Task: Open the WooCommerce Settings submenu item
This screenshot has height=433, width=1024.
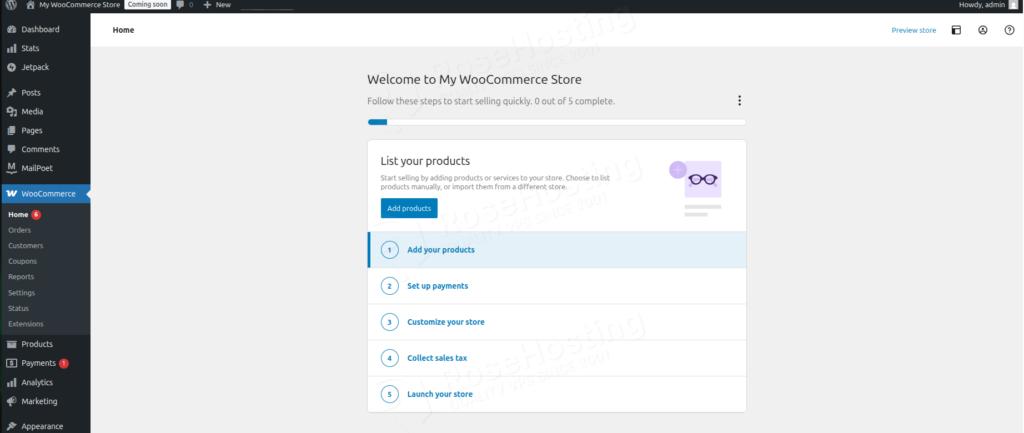Action: pos(22,293)
